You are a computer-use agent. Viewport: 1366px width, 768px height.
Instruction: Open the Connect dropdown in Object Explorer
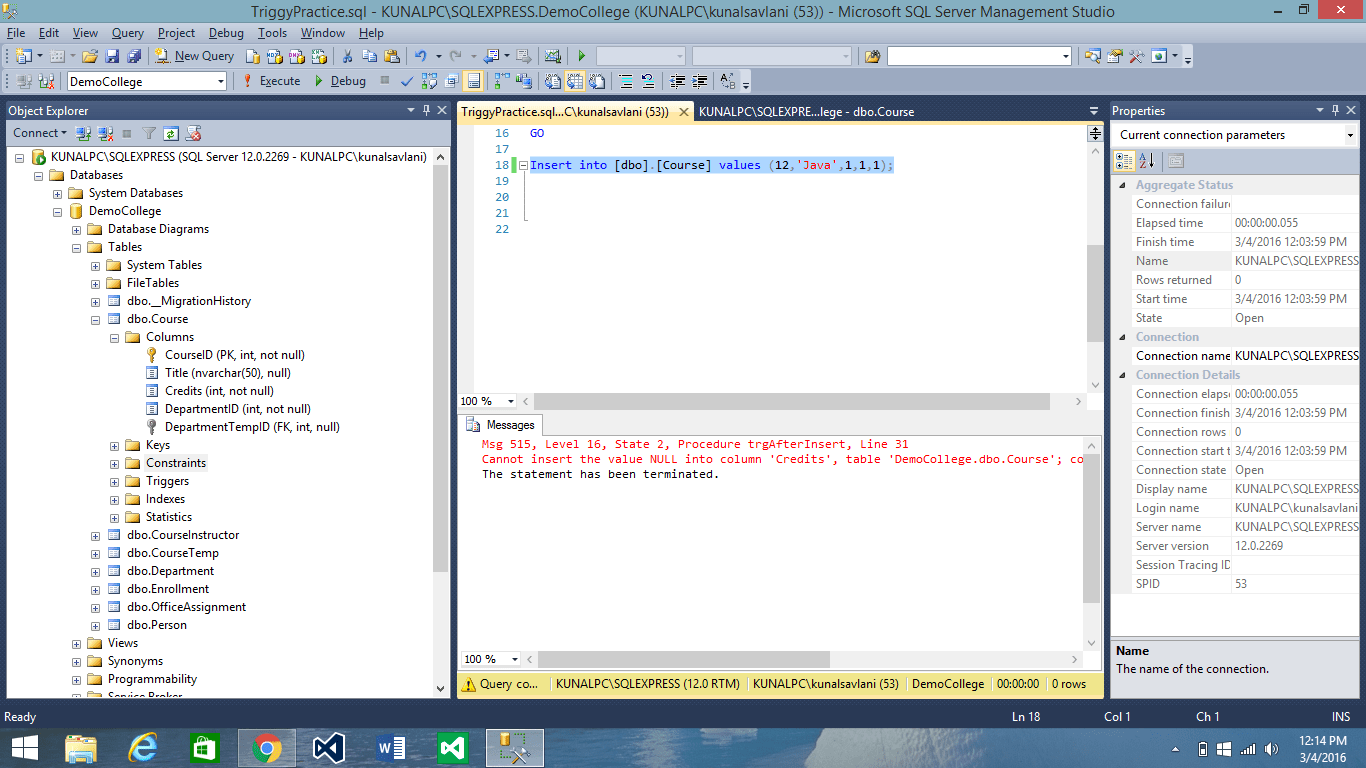40,133
